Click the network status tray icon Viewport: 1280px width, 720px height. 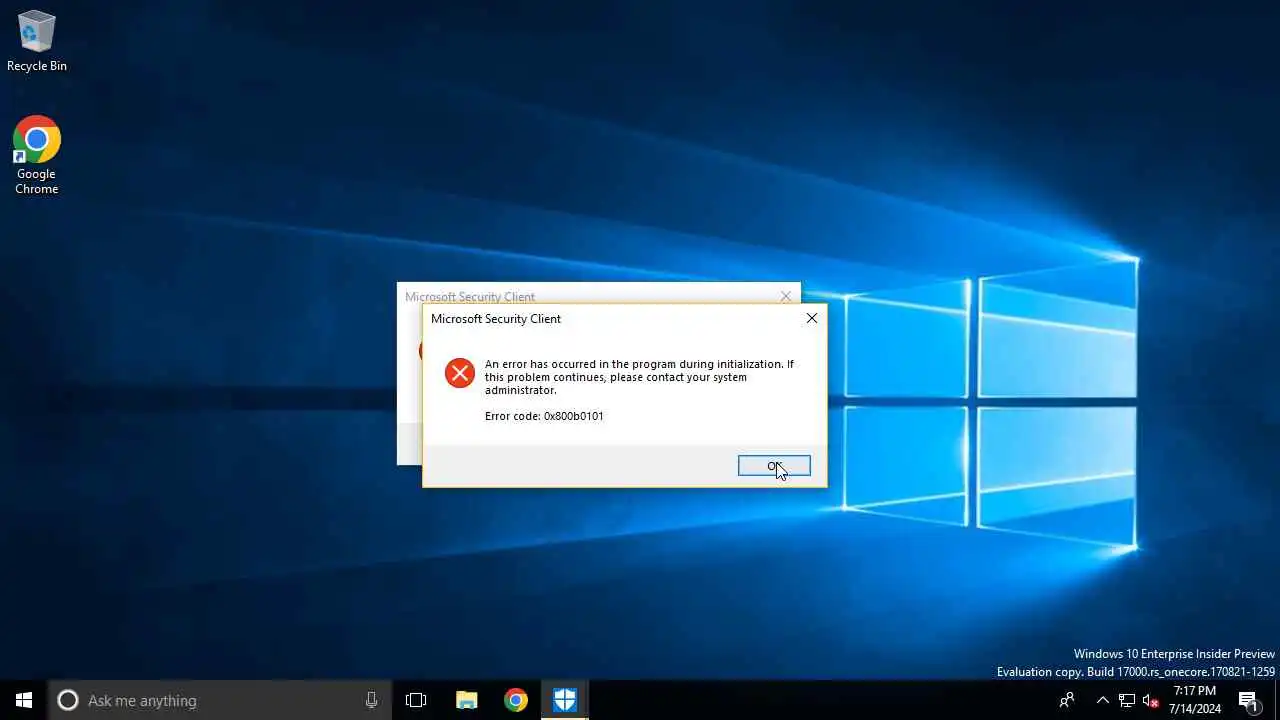click(1127, 700)
